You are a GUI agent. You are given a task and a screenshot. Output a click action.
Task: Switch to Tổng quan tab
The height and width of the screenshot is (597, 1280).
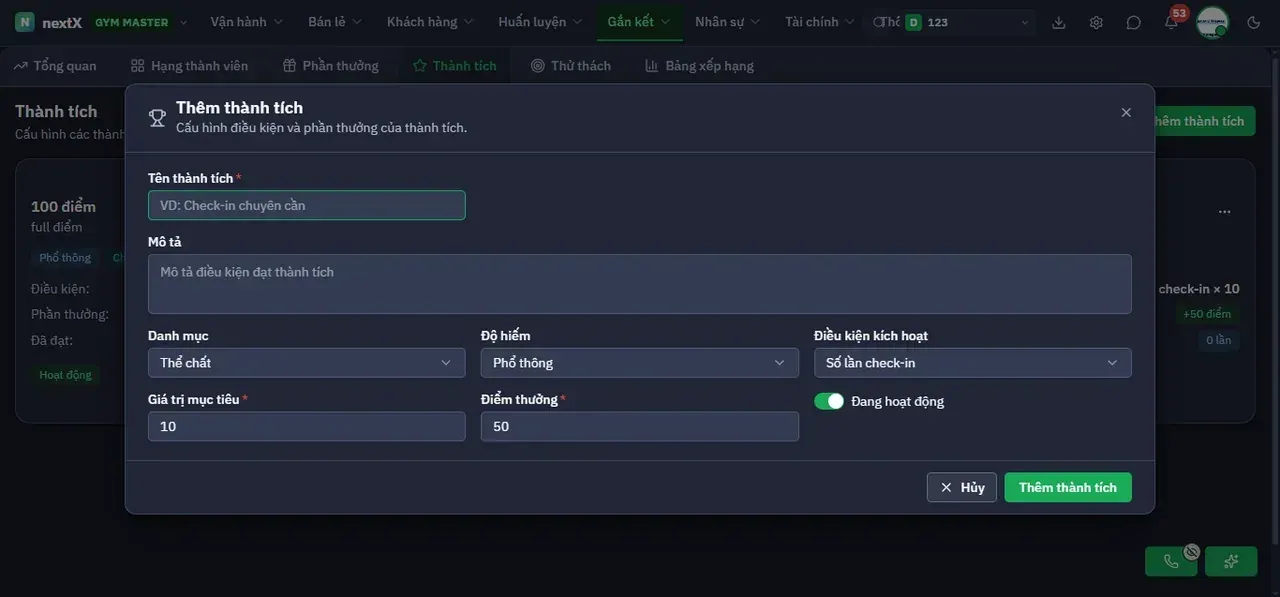56,66
